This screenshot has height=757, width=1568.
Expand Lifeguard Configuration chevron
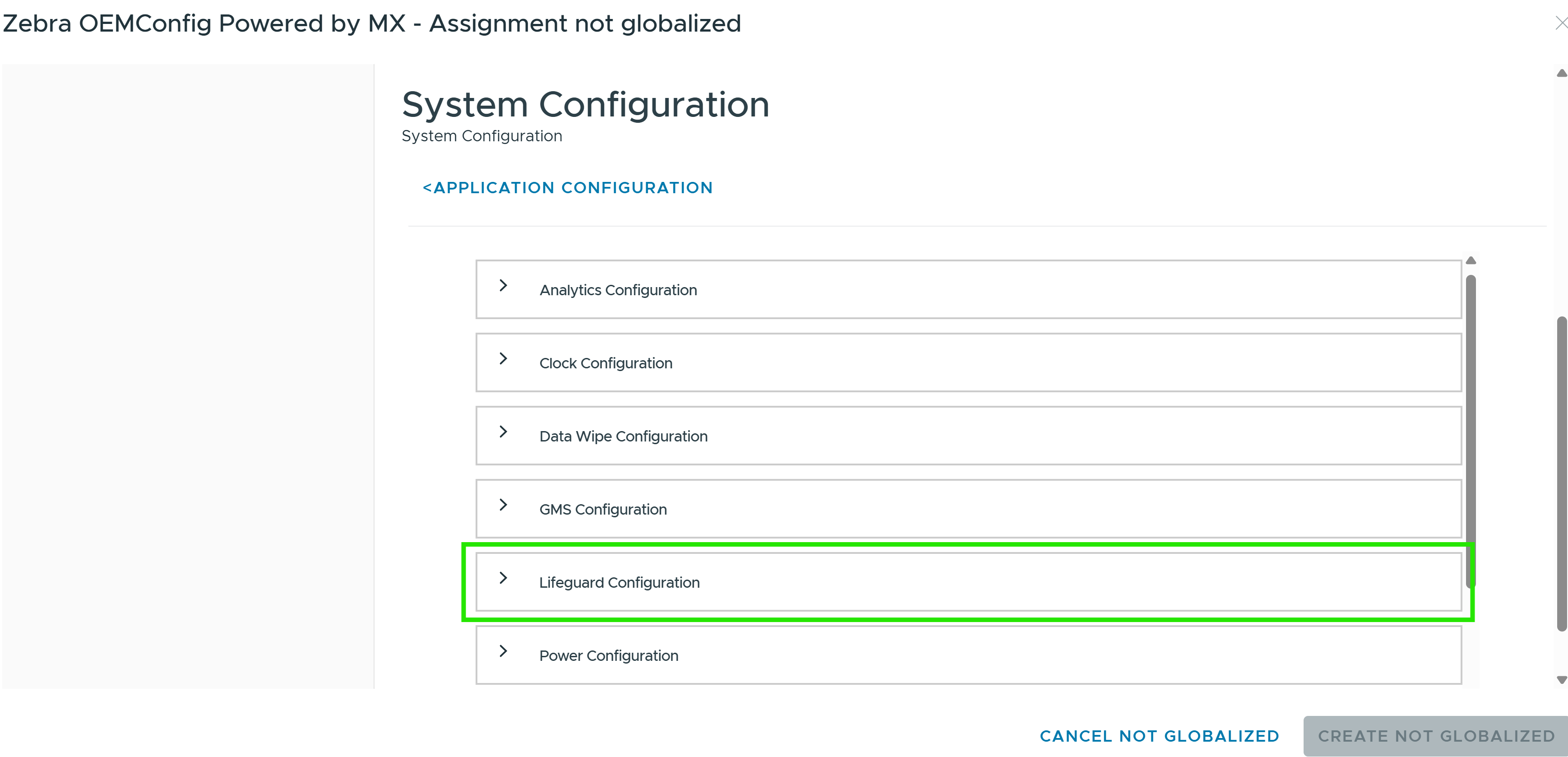[x=503, y=577]
